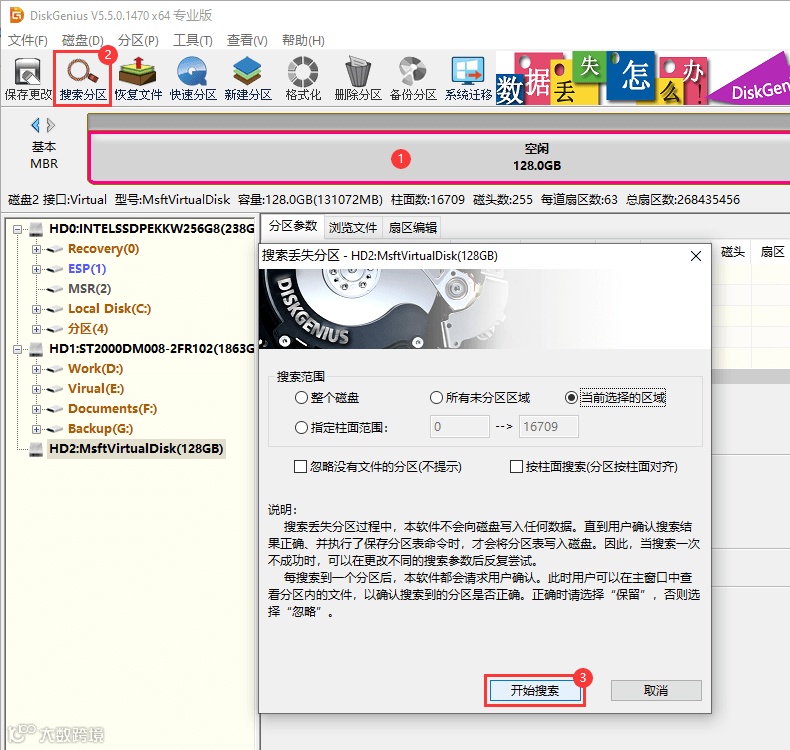Start the 系统迁移 system migration tool

pyautogui.click(x=468, y=79)
